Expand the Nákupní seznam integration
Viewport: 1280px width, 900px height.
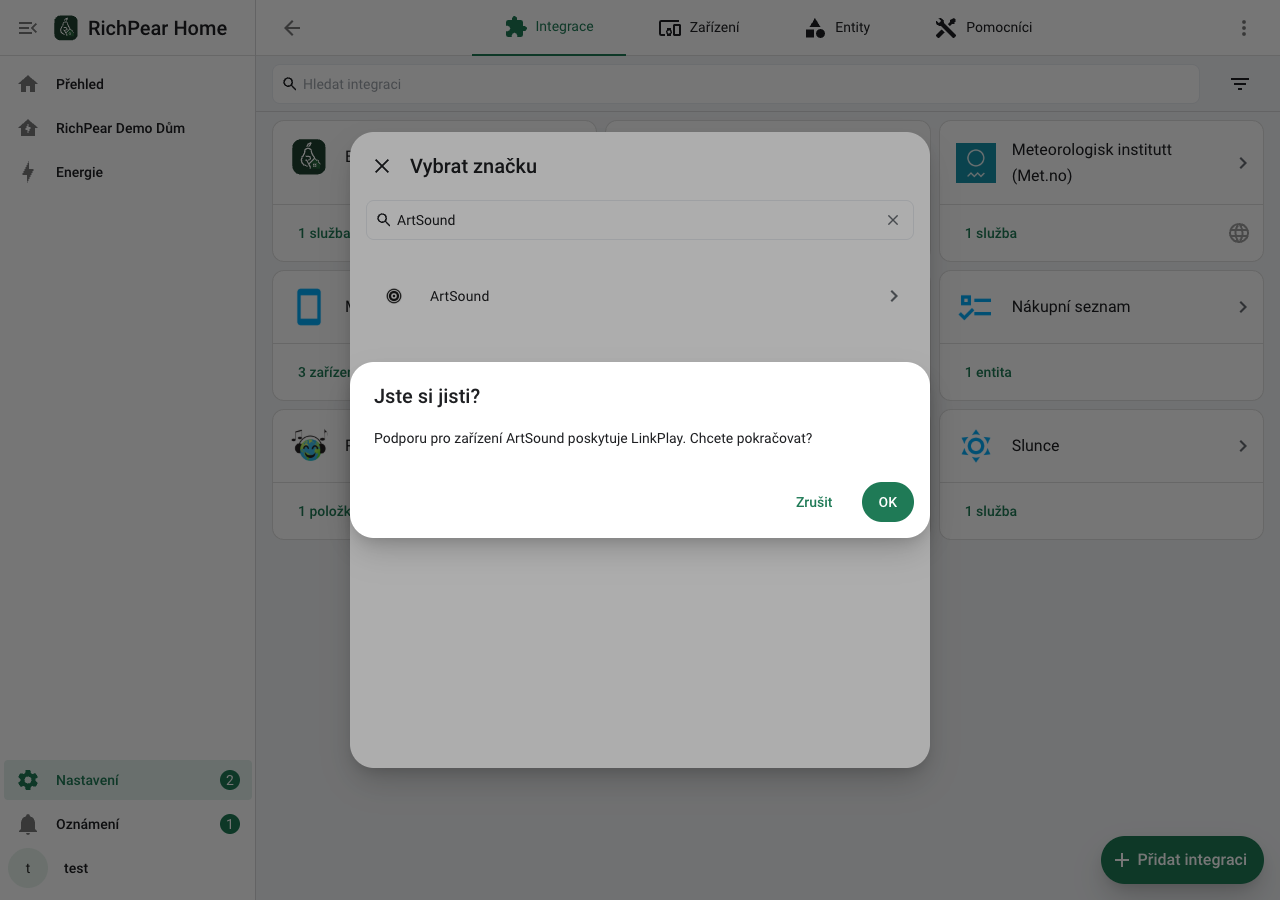click(x=1243, y=307)
